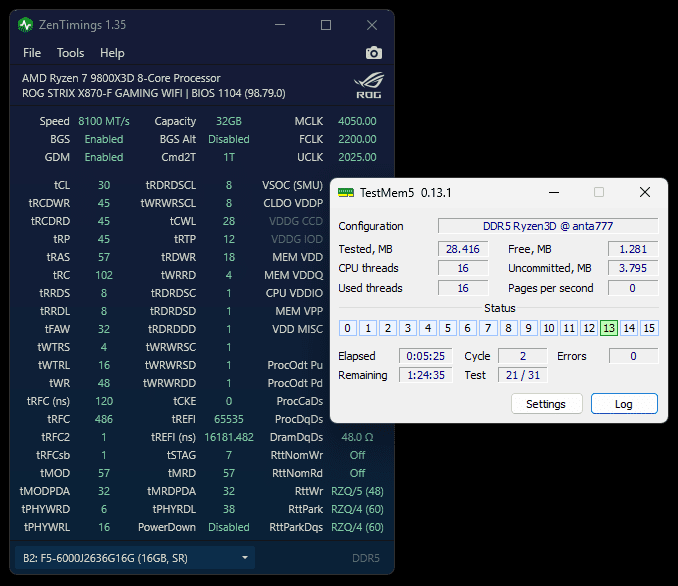The height and width of the screenshot is (586, 678).
Task: Click the Uncommitted MB value 3.795
Action: click(633, 268)
